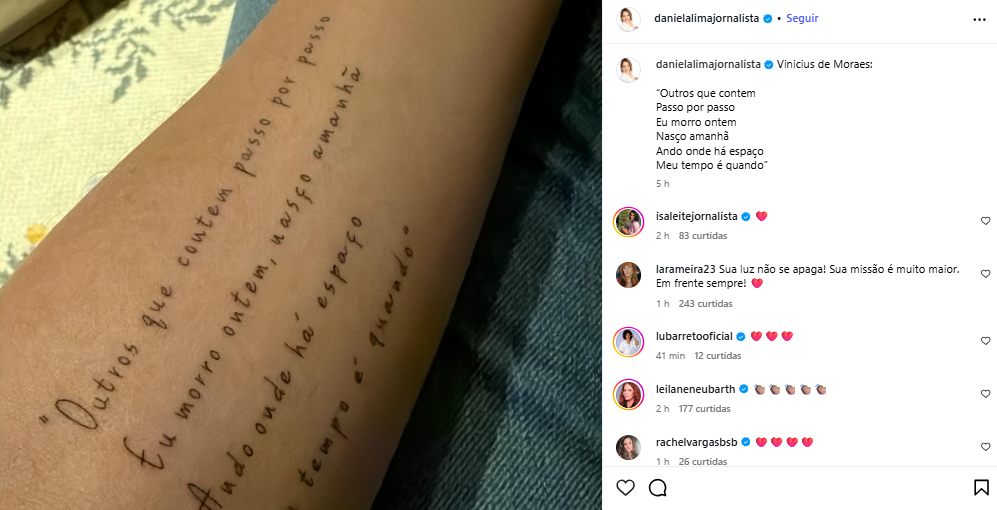Screen dimensions: 997x510
Task: Open leilaneneubarth's story ring avatar
Action: 628,395
